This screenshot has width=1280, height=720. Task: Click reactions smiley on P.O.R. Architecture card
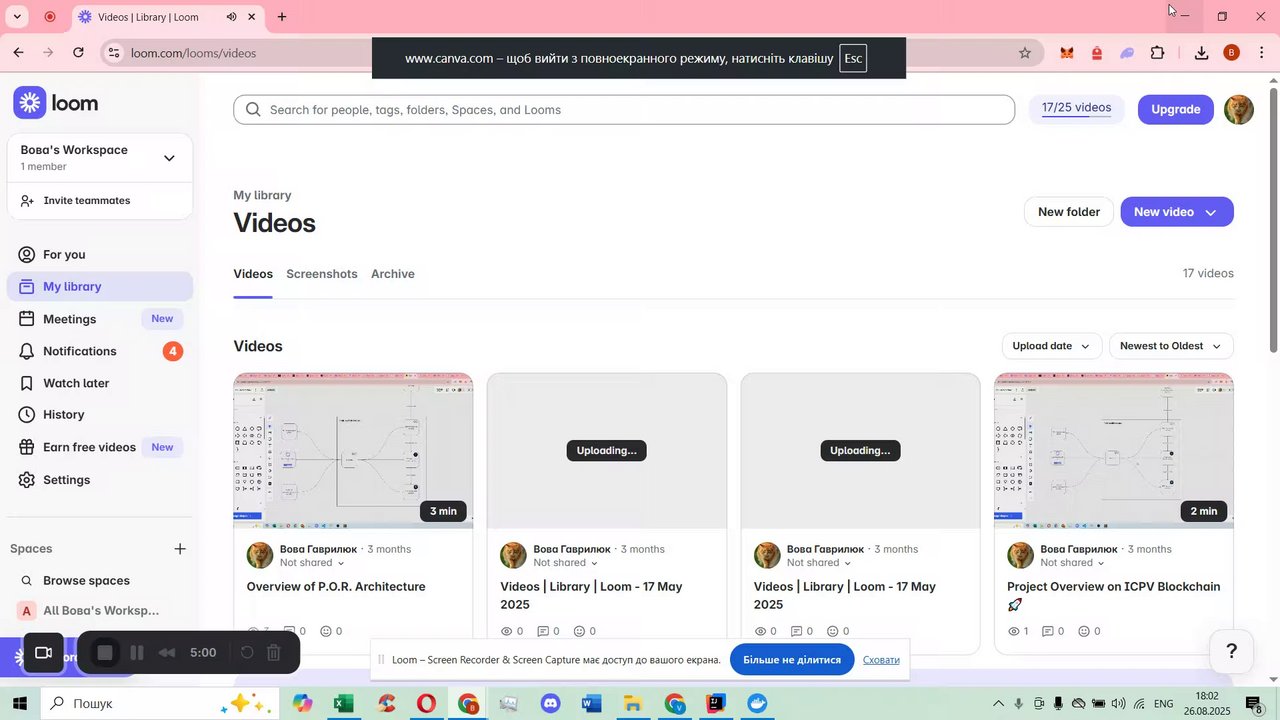326,632
